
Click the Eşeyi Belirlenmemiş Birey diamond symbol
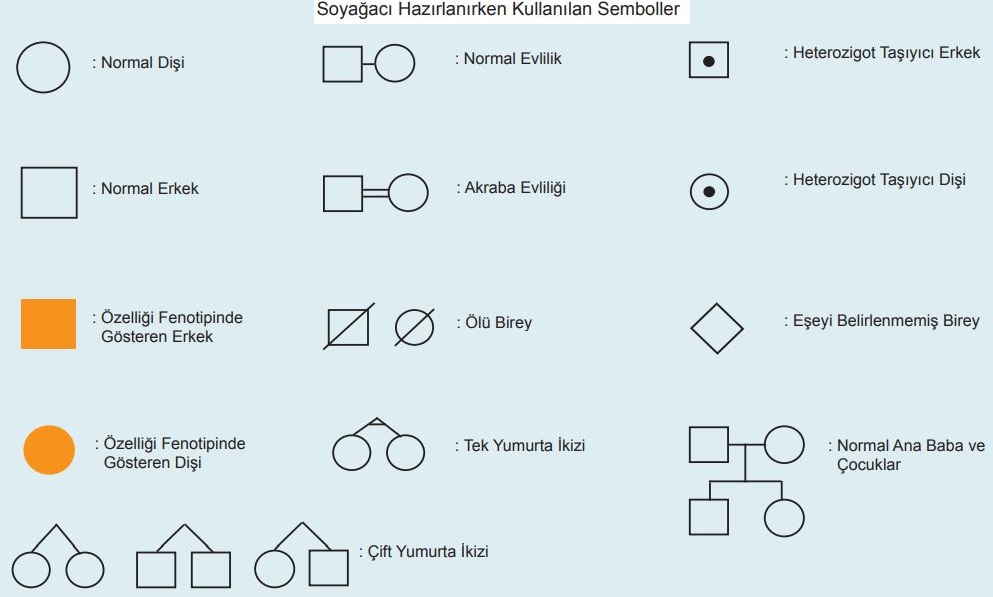(716, 329)
